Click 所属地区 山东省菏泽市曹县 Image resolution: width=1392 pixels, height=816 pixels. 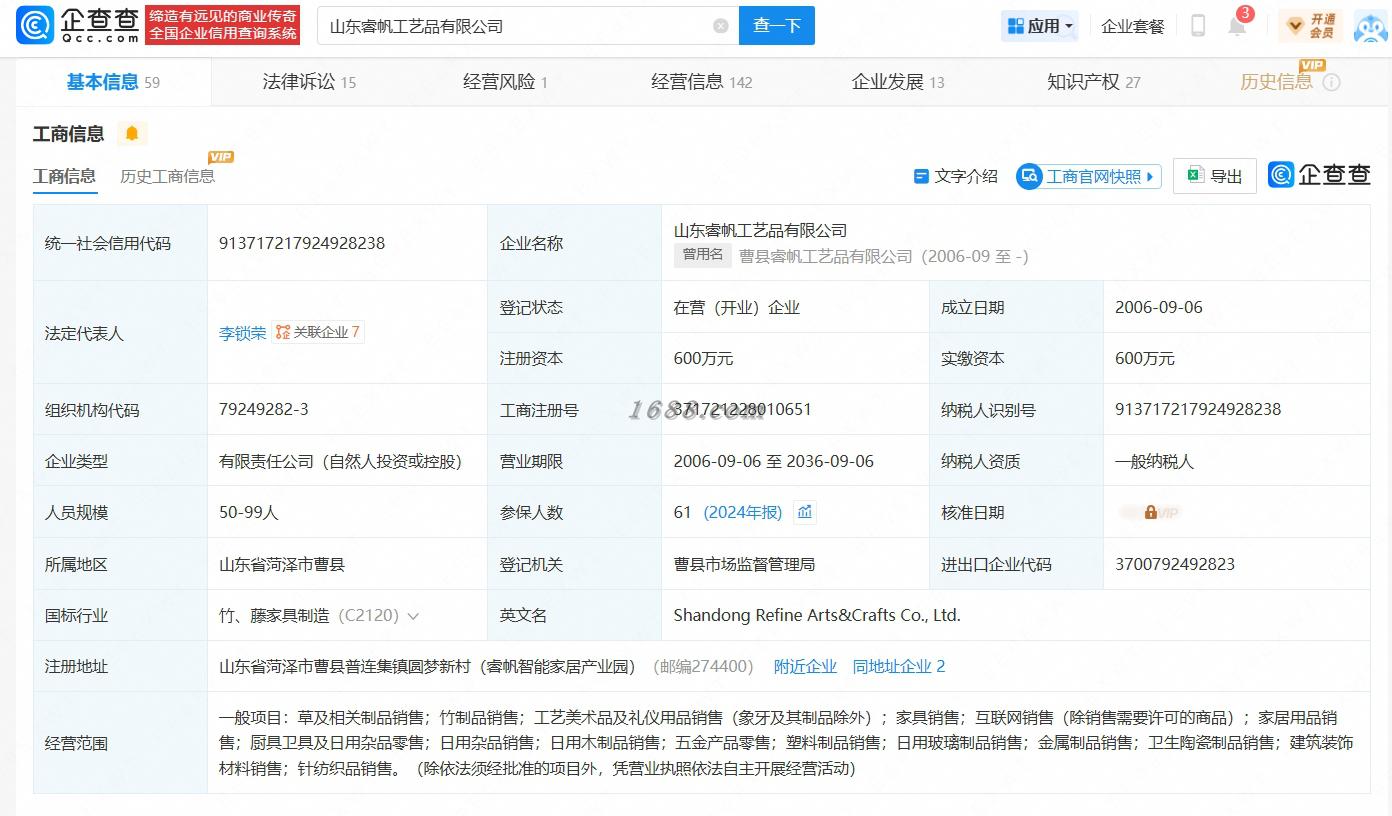[282, 564]
